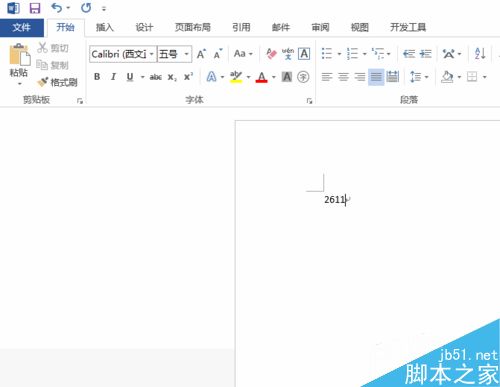Apply distributed alignment
This screenshot has width=500, height=387.
(393, 77)
